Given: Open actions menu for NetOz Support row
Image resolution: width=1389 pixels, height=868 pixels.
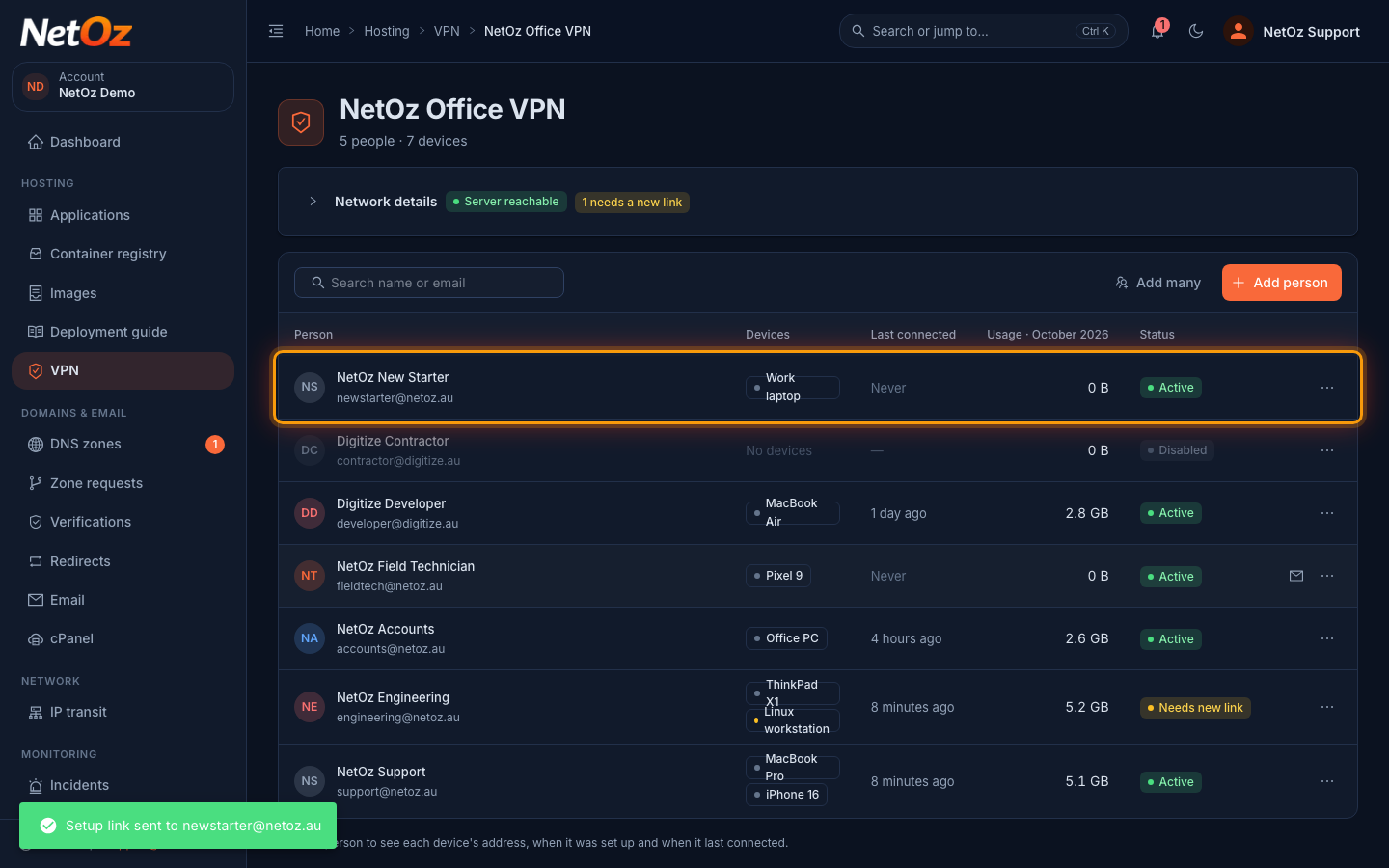Looking at the screenshot, I should click(x=1327, y=781).
